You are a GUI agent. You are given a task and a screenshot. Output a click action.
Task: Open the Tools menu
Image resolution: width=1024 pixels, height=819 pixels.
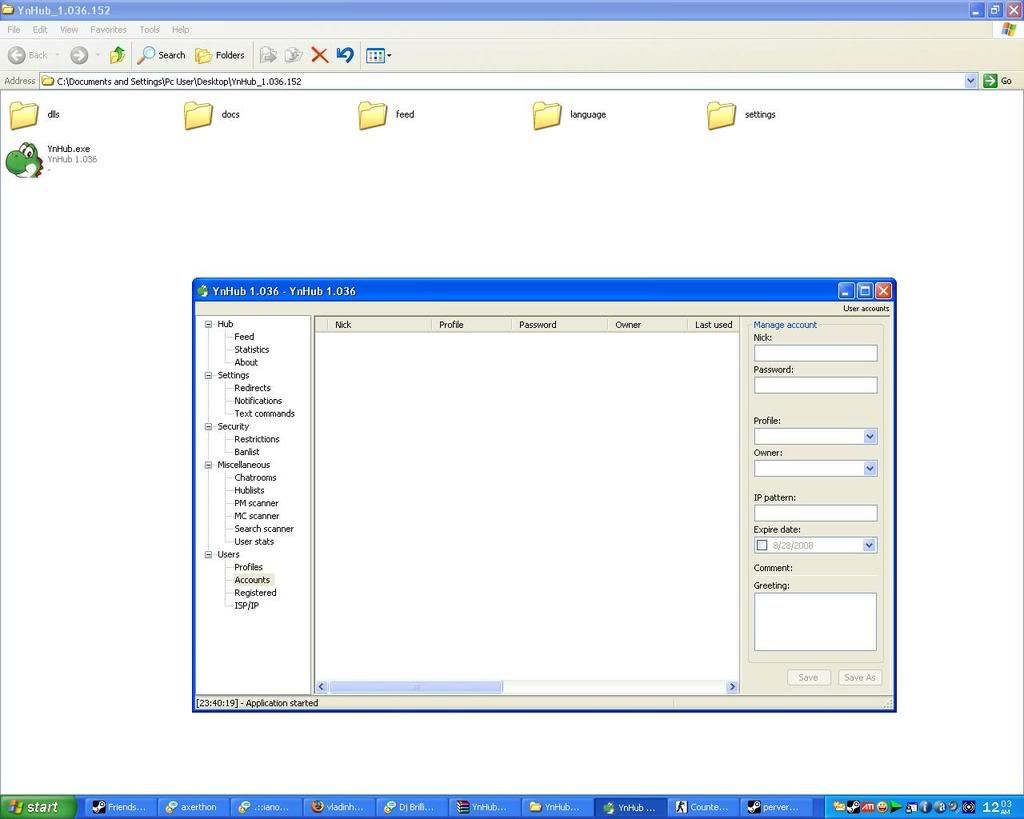149,29
